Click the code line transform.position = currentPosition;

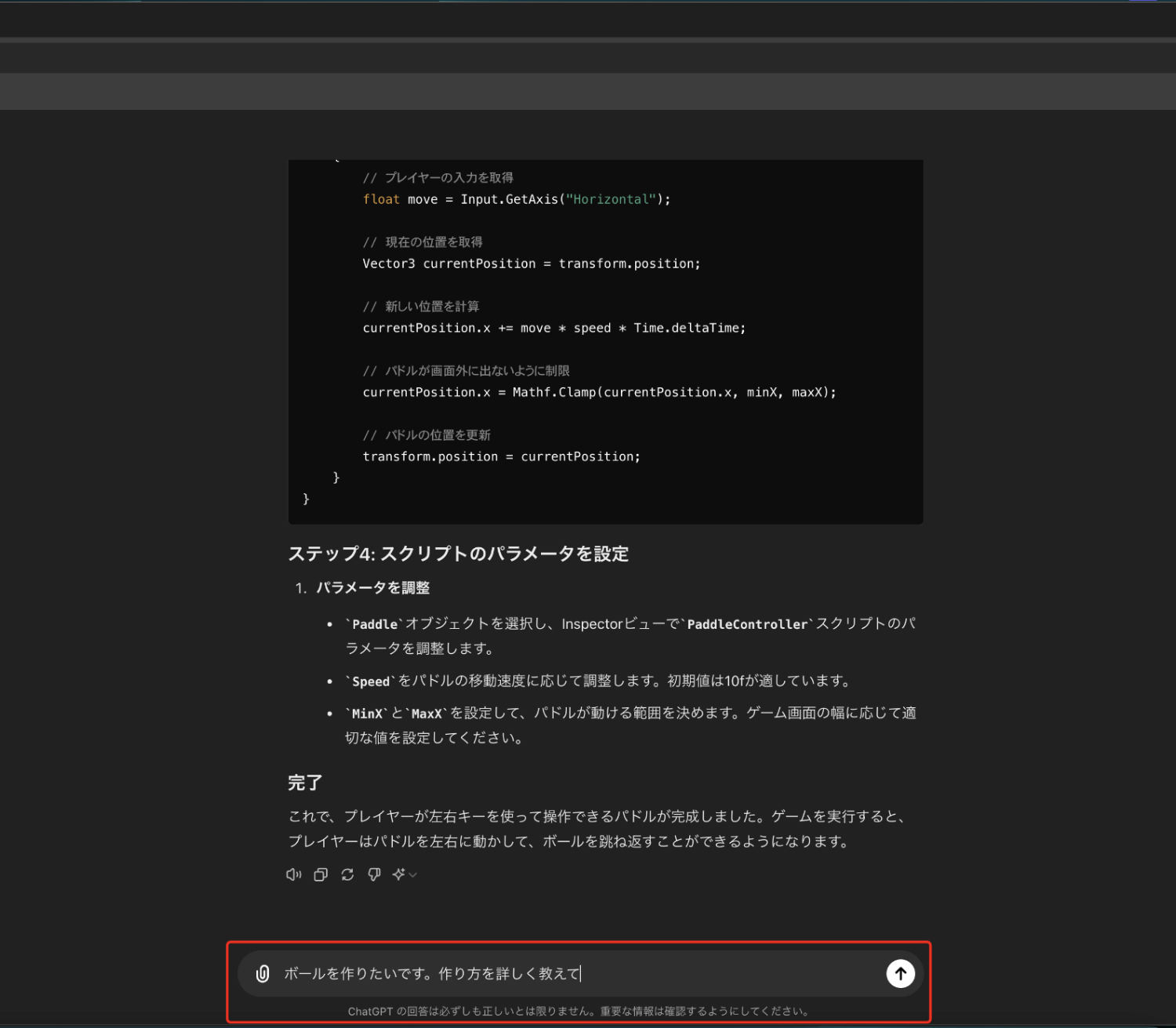[x=502, y=456]
